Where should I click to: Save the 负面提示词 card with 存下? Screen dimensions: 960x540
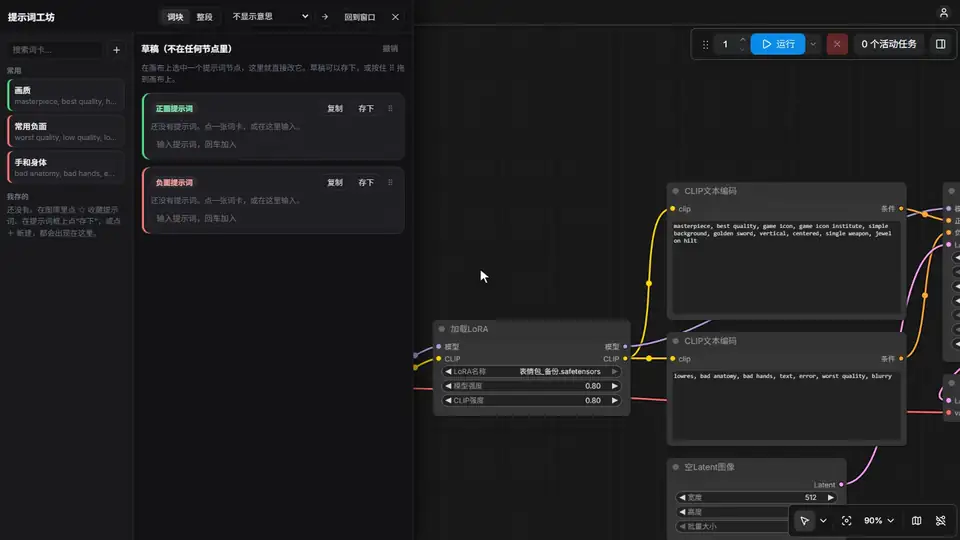366,182
